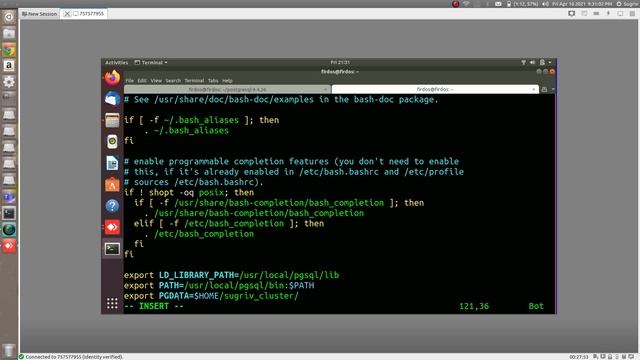Screen dimensions: 640x360
Task: Open the remote clock Fri 21:31
Action: (340, 62)
